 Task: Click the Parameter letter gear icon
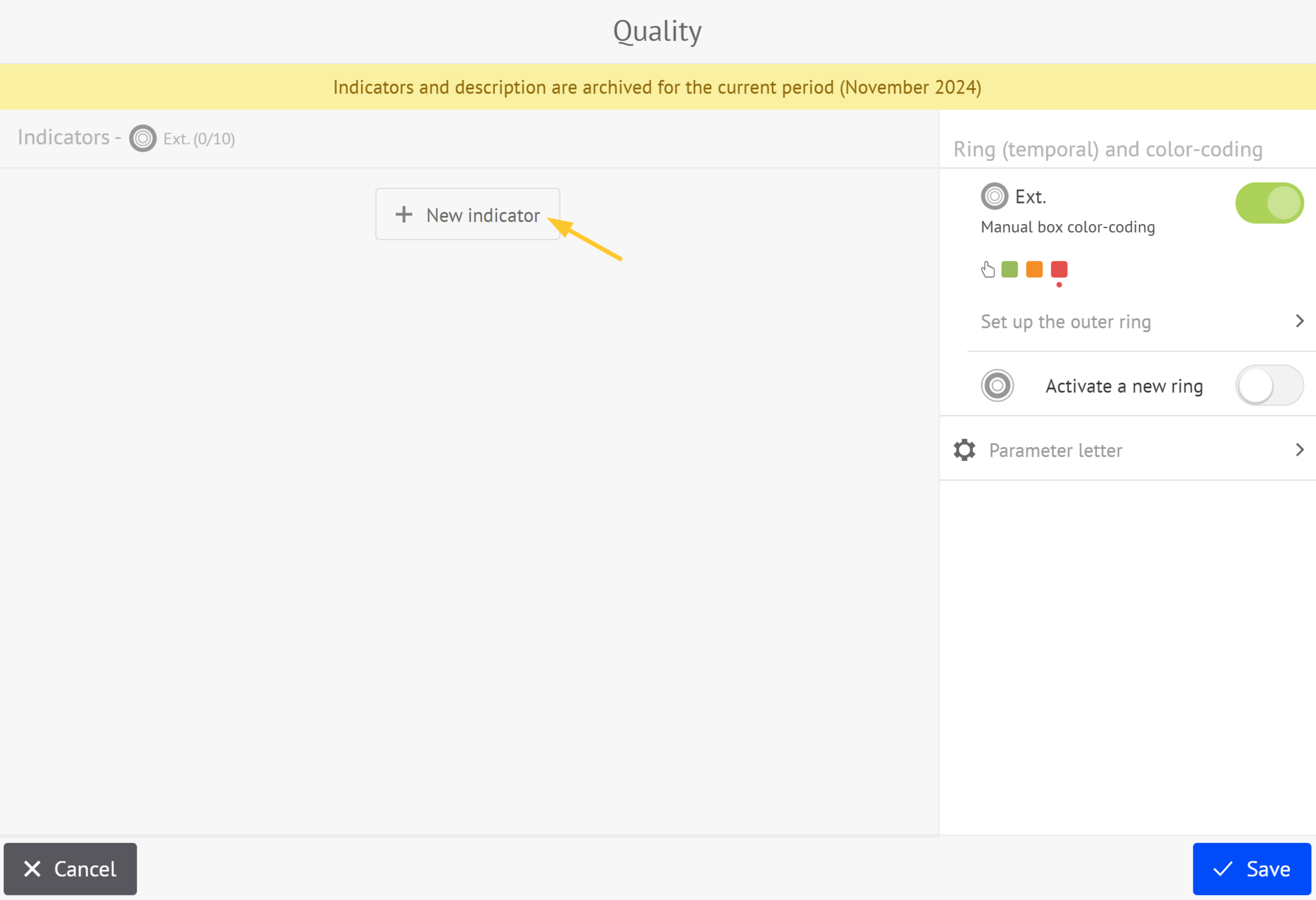tap(964, 450)
